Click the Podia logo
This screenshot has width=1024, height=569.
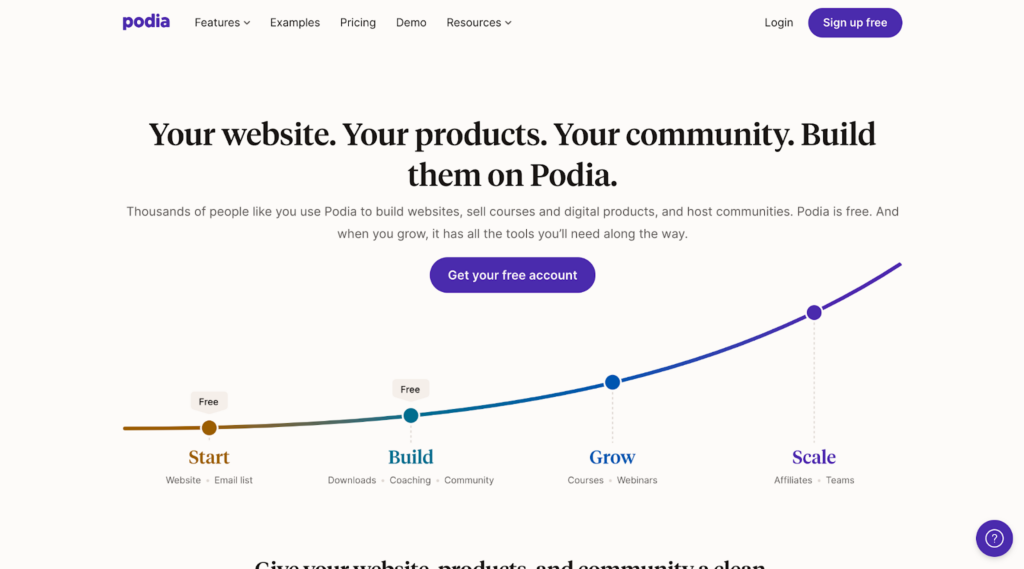point(146,22)
